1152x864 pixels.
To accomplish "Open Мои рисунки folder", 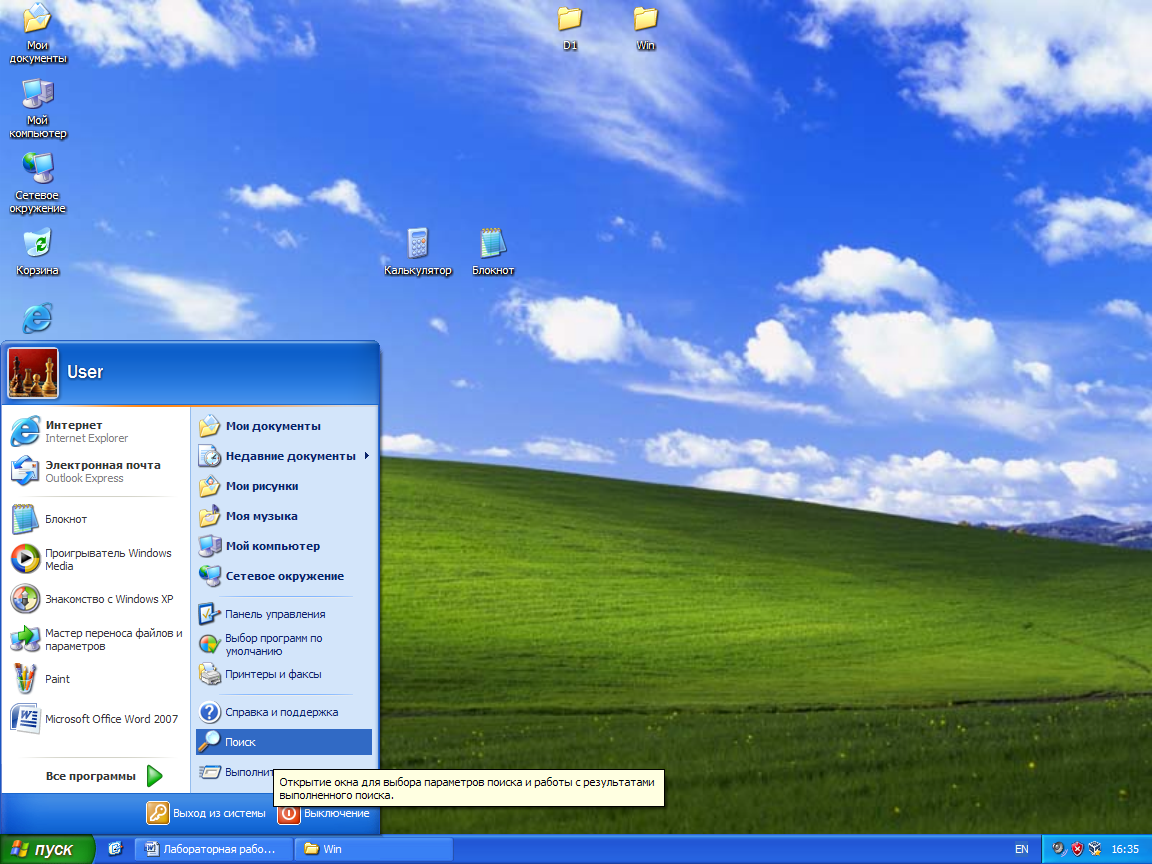I will pos(284,486).
